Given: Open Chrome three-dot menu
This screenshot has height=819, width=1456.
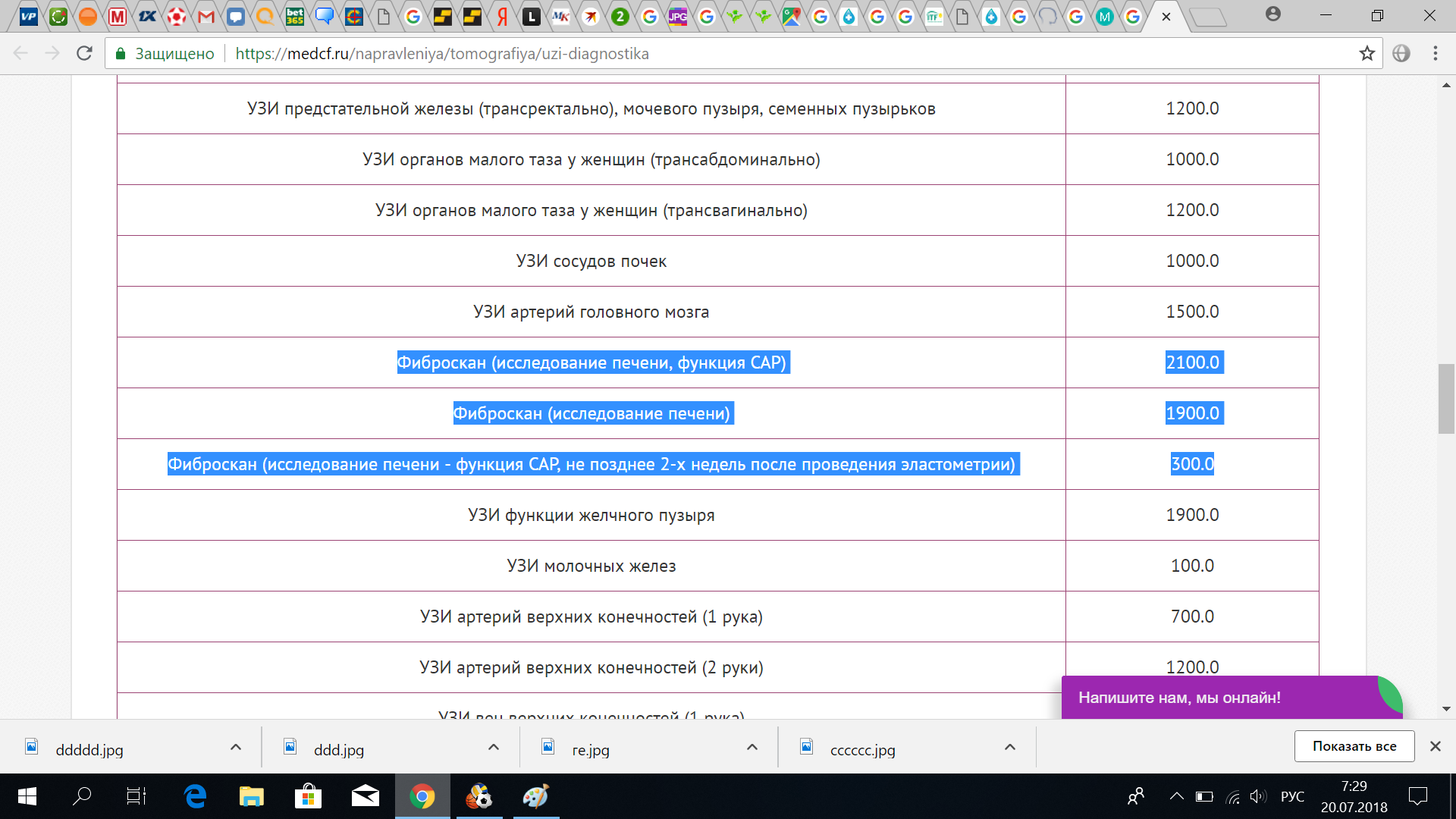Looking at the screenshot, I should [x=1435, y=53].
